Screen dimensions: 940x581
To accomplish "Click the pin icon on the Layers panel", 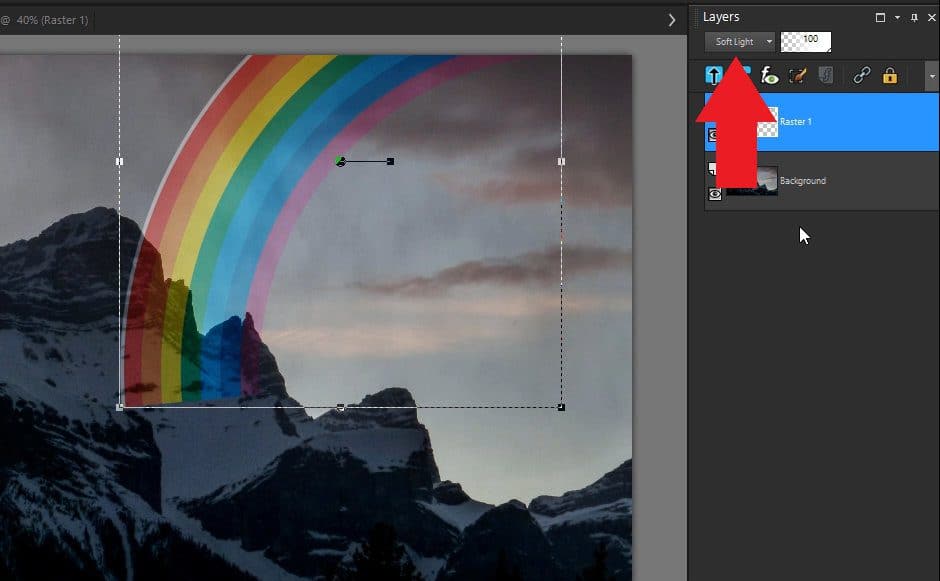I will [913, 17].
